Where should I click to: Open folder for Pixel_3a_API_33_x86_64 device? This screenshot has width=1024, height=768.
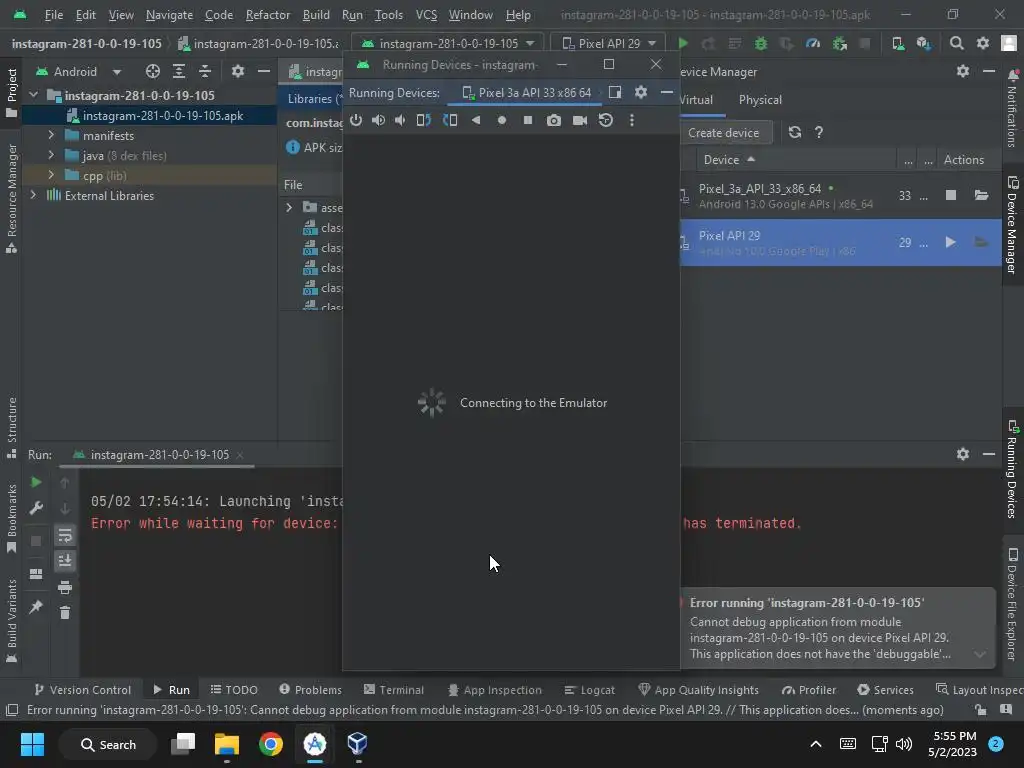tap(981, 195)
